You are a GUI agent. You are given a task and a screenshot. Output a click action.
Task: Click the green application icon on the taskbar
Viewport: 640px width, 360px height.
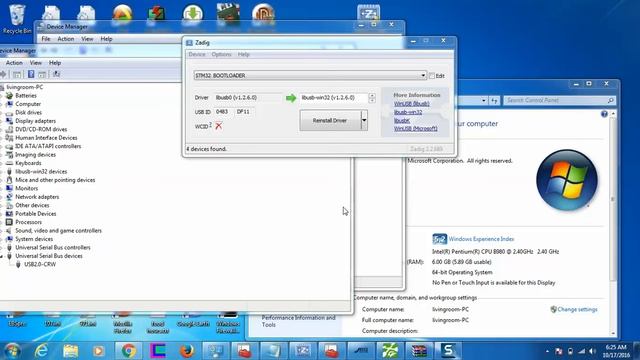[390, 351]
